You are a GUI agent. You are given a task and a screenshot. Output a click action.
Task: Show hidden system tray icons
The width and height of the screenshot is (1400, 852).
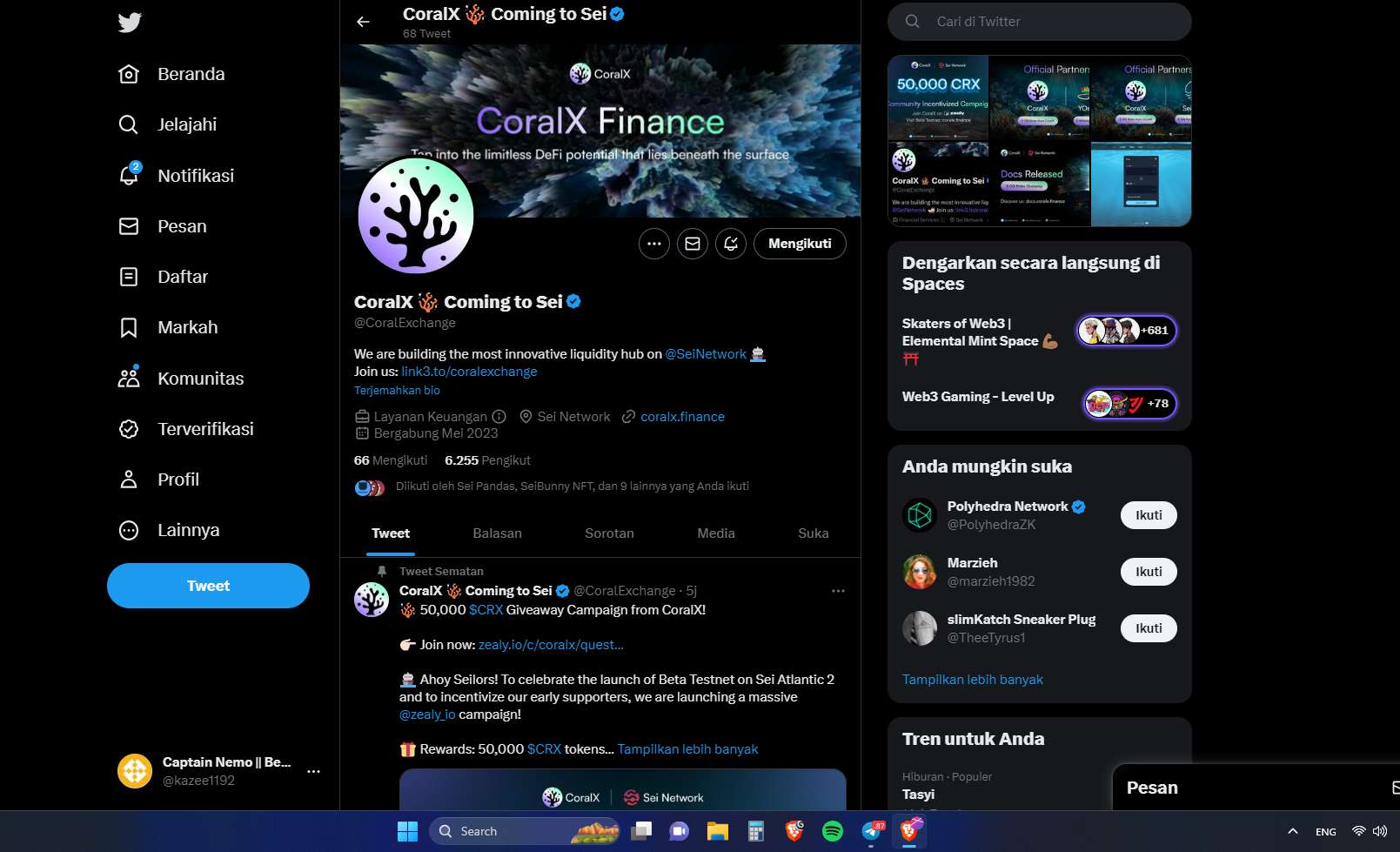1293,831
